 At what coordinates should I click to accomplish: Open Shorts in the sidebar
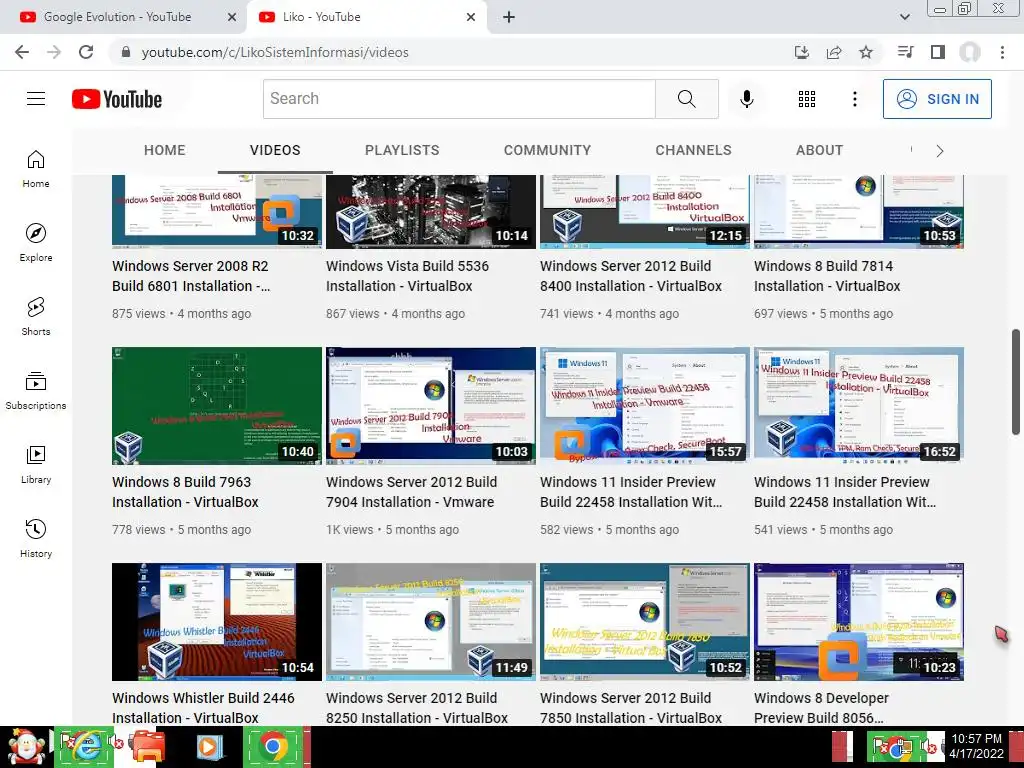click(x=36, y=317)
